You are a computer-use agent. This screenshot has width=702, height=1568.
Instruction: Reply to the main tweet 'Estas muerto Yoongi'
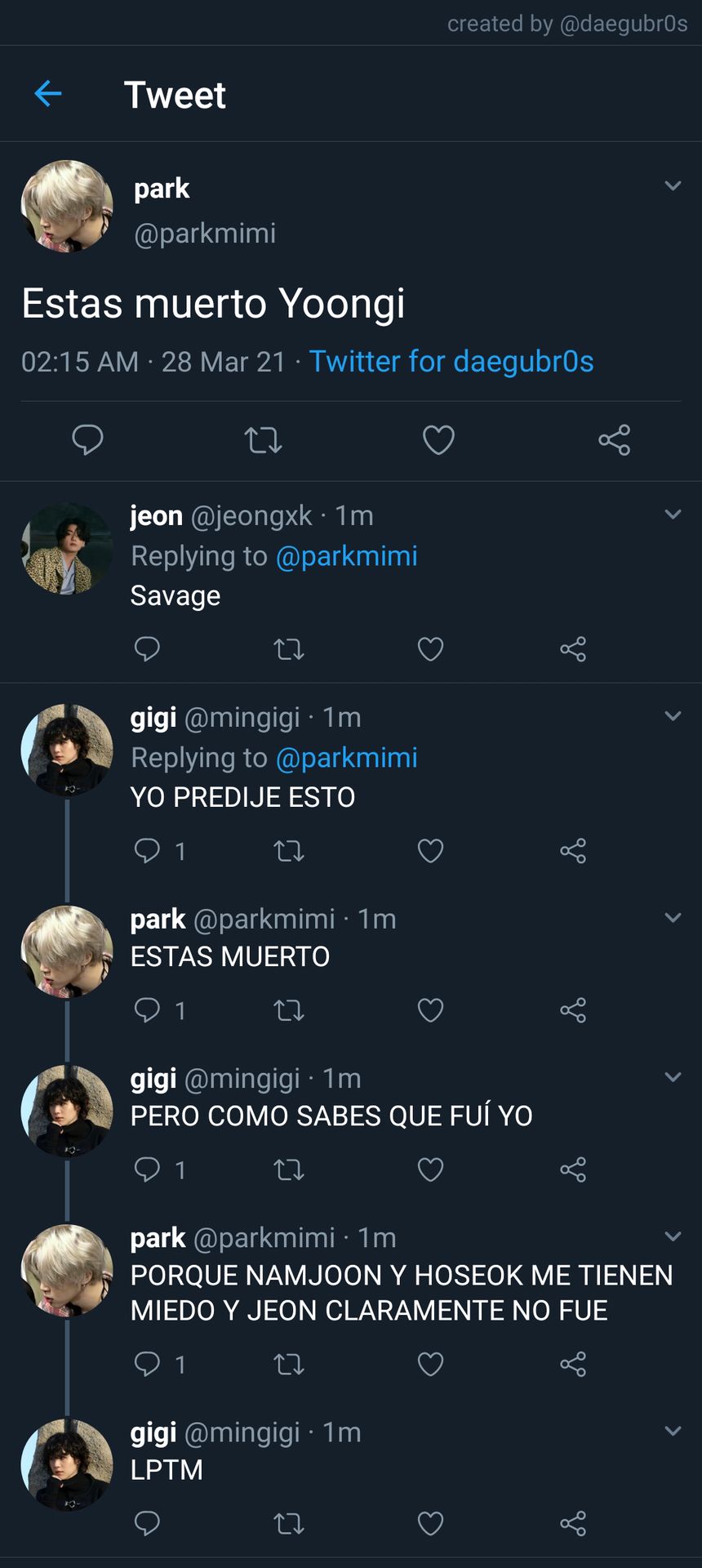87,440
